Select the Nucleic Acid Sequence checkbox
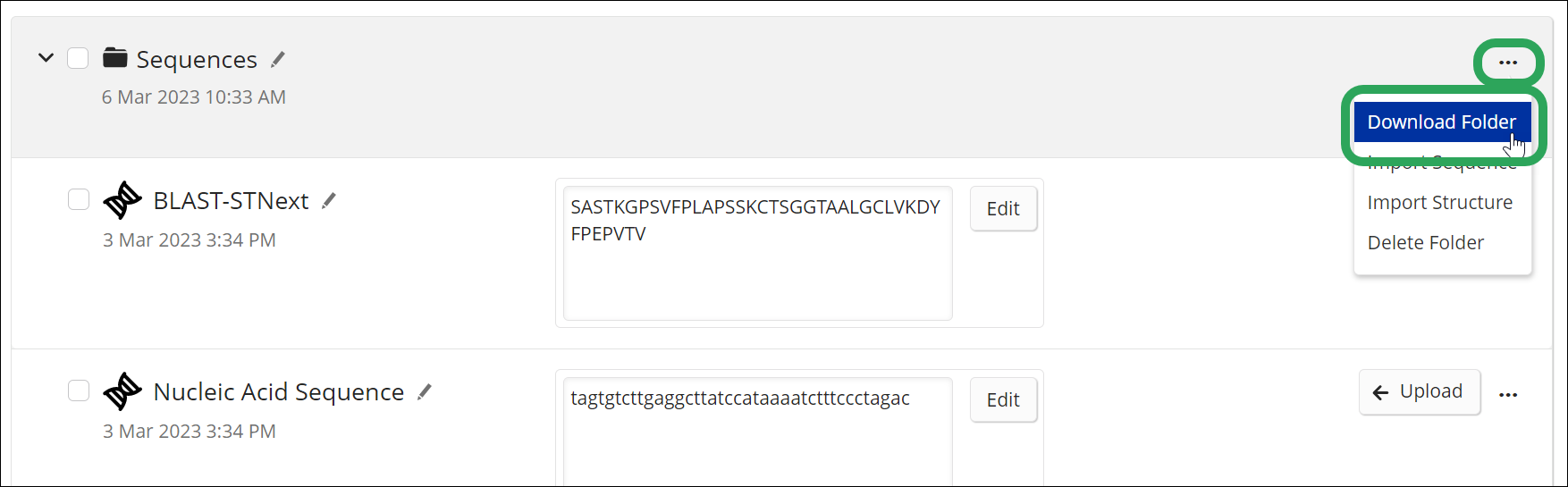 (x=79, y=390)
